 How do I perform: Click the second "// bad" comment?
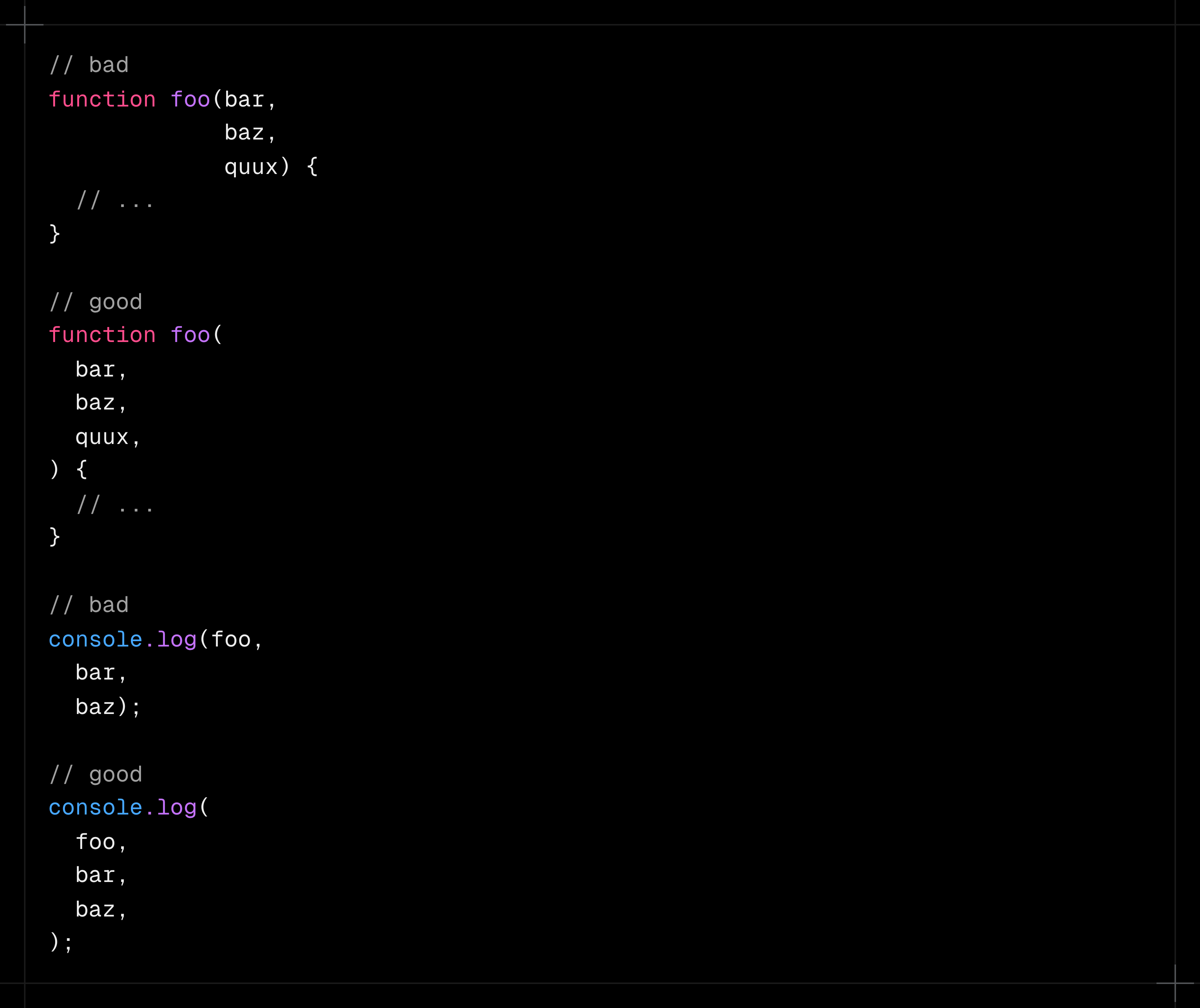pyautogui.click(x=88, y=605)
